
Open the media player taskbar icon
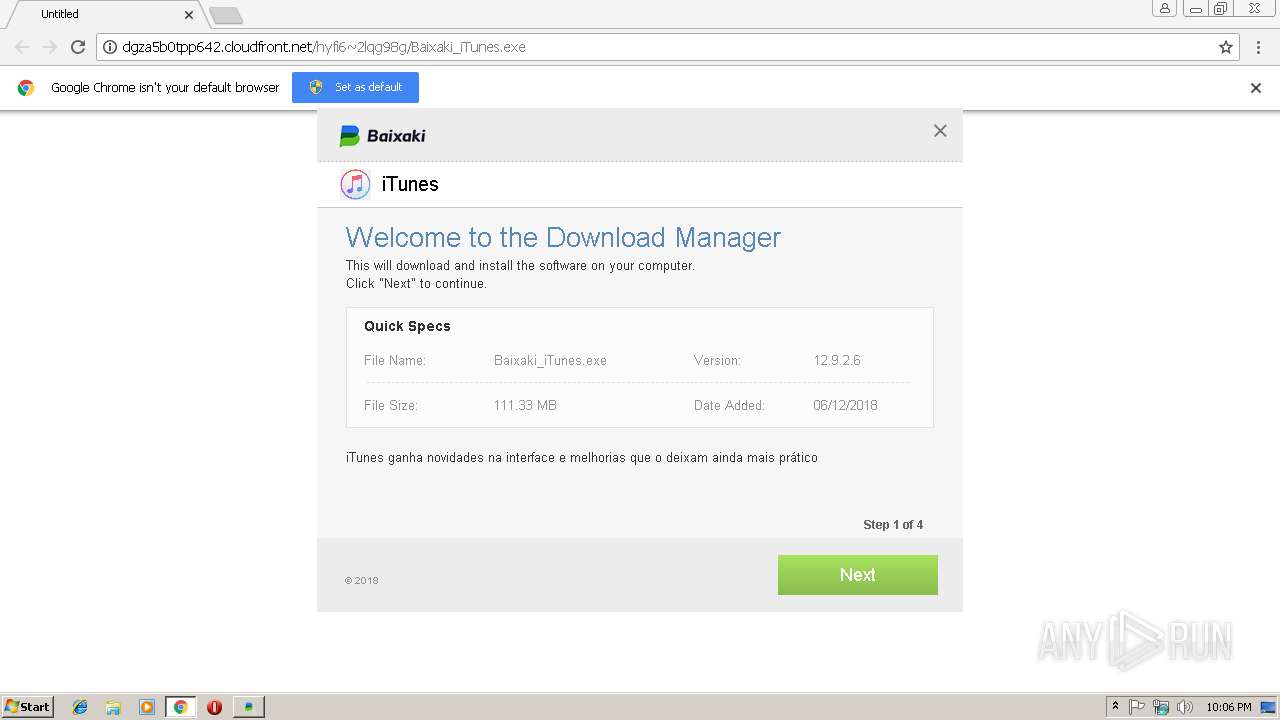pyautogui.click(x=147, y=707)
